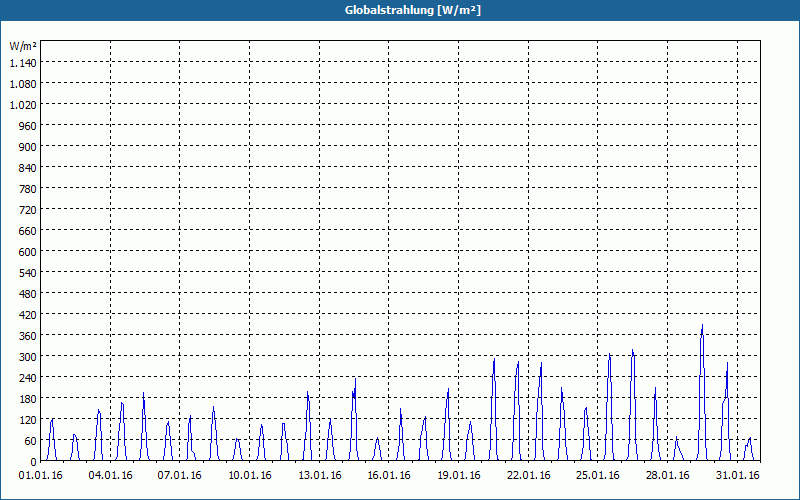Viewport: 800px width, 500px height.
Task: Click the 840 y-axis label
Action: tap(28, 168)
